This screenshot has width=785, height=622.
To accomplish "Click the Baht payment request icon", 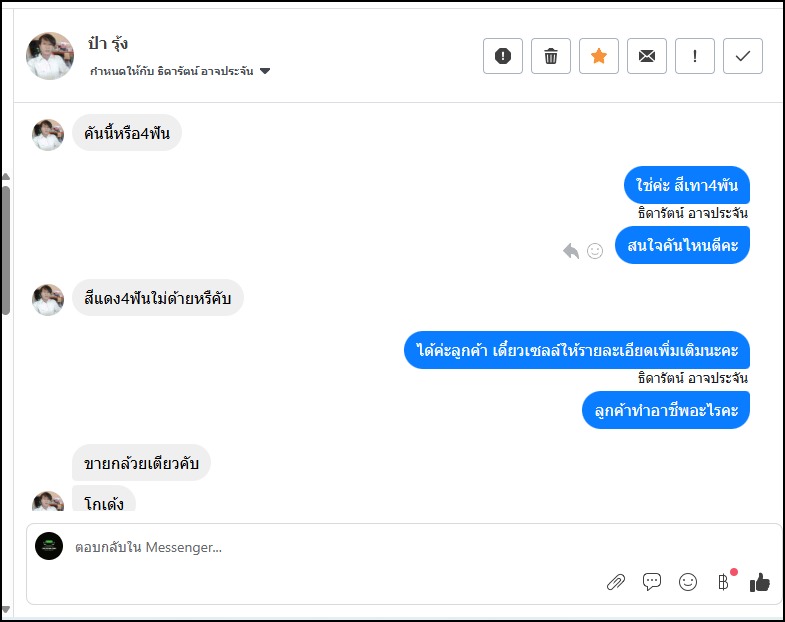I will 723,582.
